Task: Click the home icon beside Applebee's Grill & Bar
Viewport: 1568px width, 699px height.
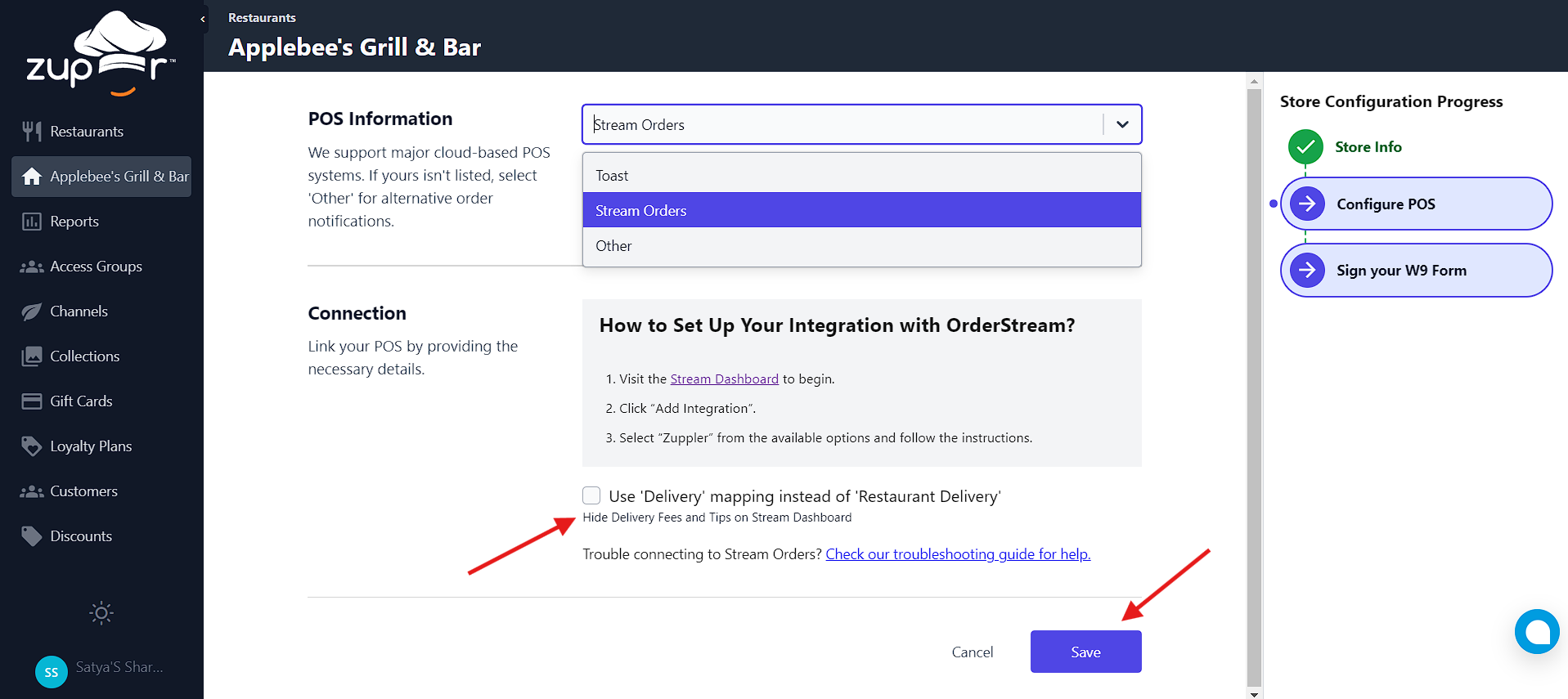Action: click(32, 177)
